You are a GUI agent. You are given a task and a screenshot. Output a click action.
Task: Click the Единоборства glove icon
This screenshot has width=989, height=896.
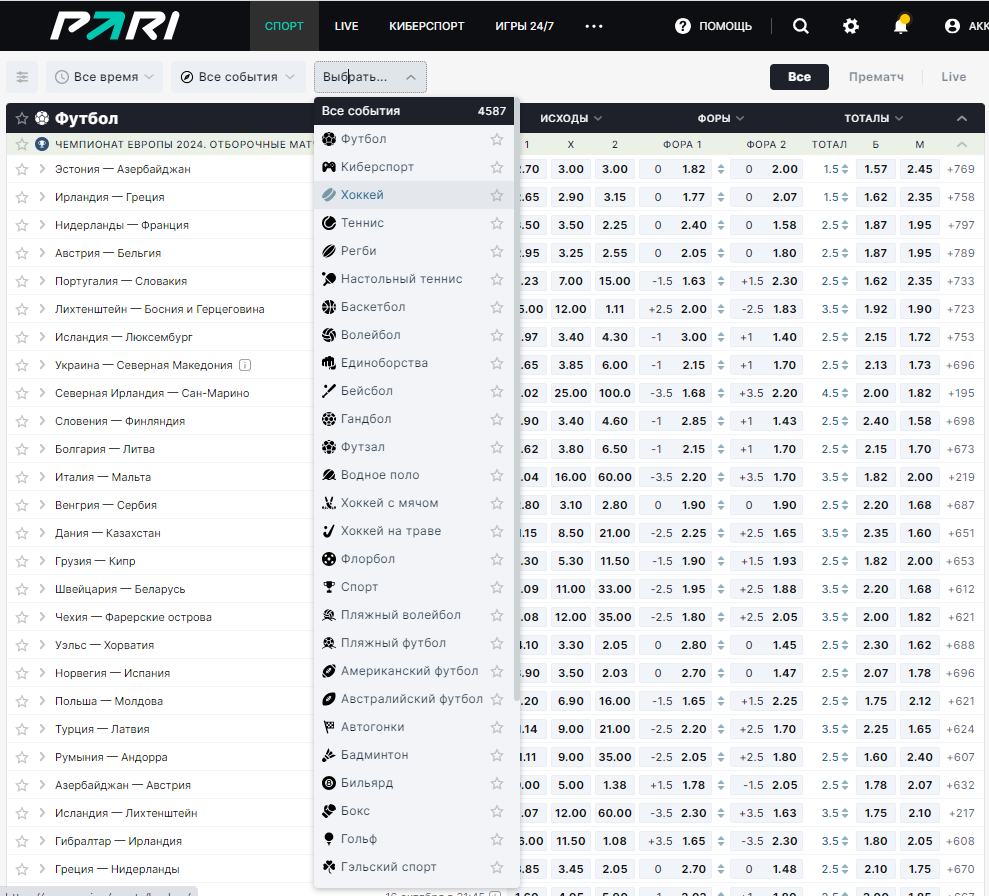pyautogui.click(x=329, y=363)
